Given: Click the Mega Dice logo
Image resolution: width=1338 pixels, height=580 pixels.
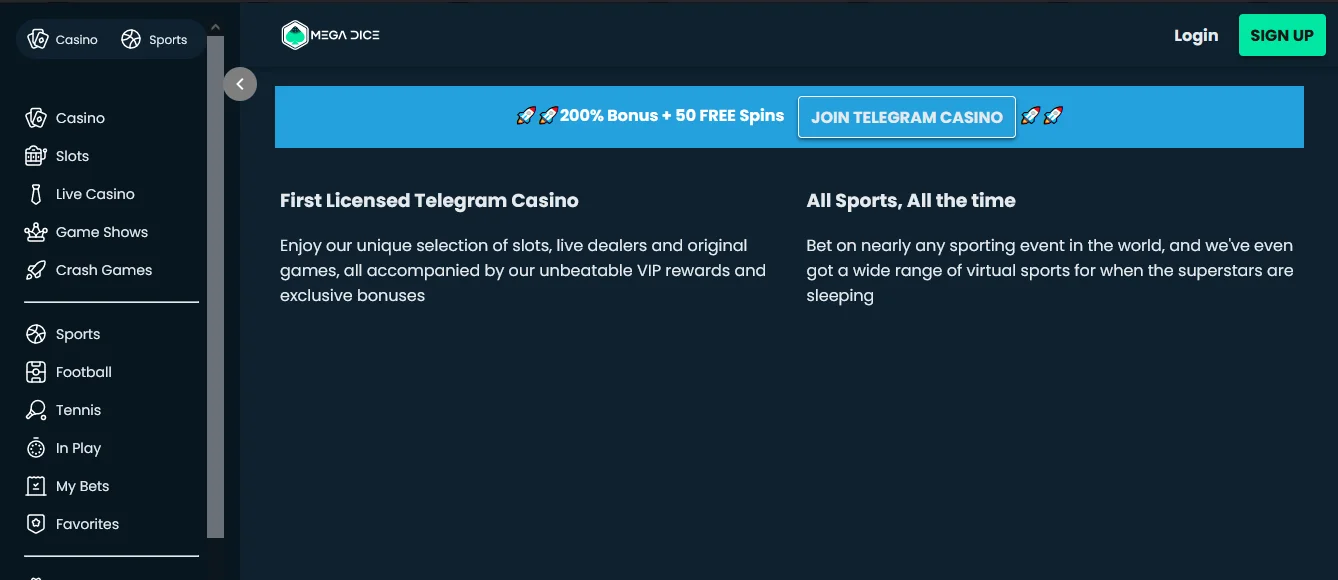Looking at the screenshot, I should [x=331, y=35].
